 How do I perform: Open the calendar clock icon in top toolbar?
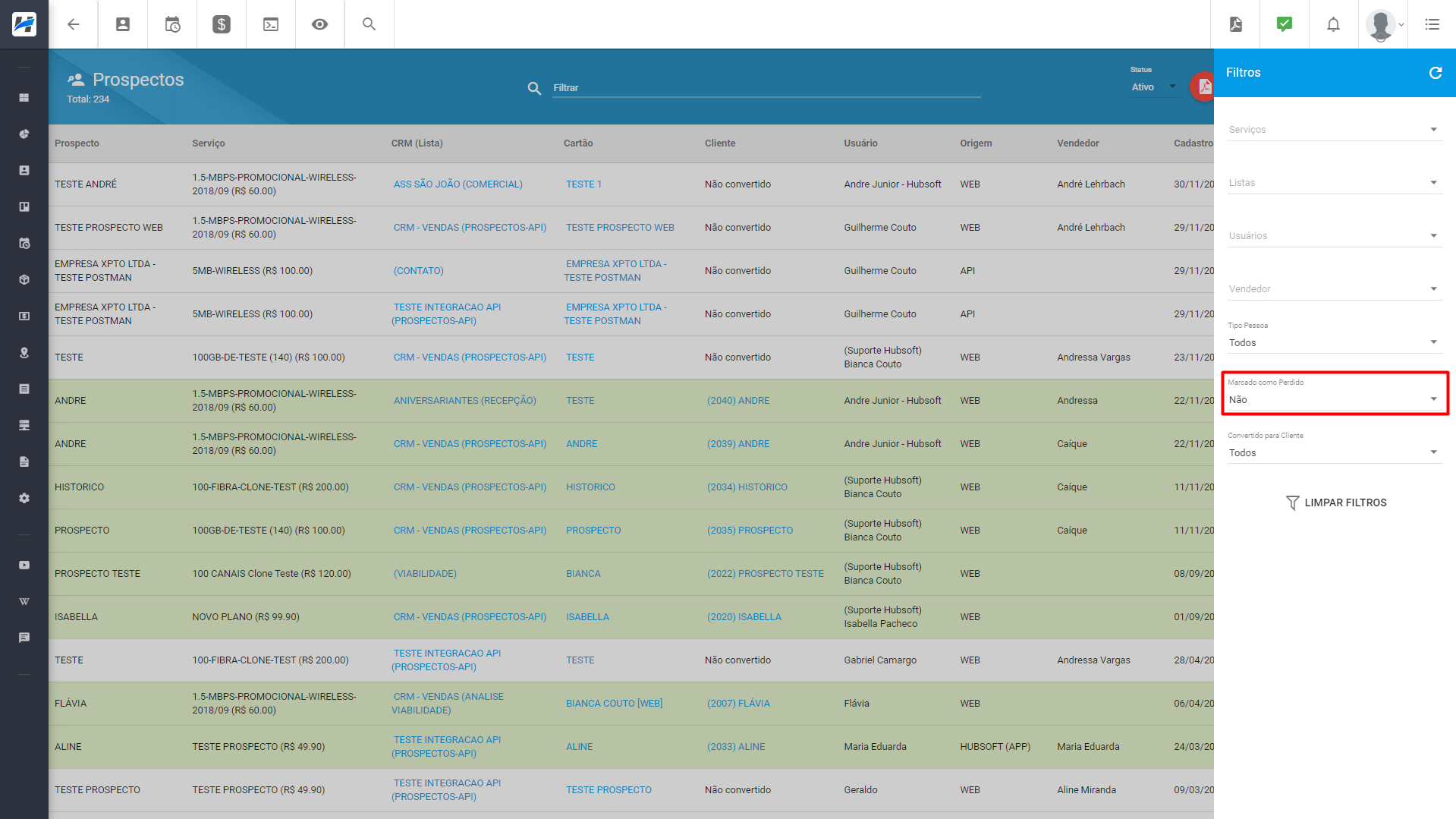(x=172, y=24)
